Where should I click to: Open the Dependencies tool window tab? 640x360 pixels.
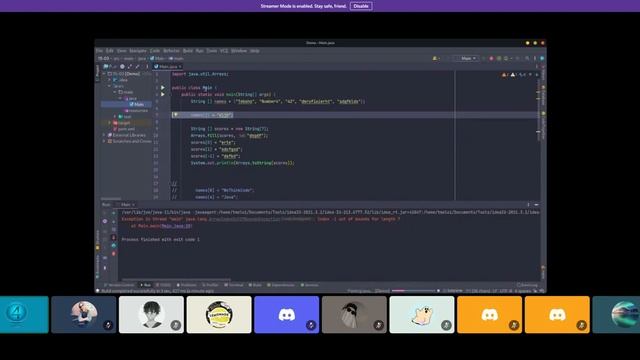281,285
